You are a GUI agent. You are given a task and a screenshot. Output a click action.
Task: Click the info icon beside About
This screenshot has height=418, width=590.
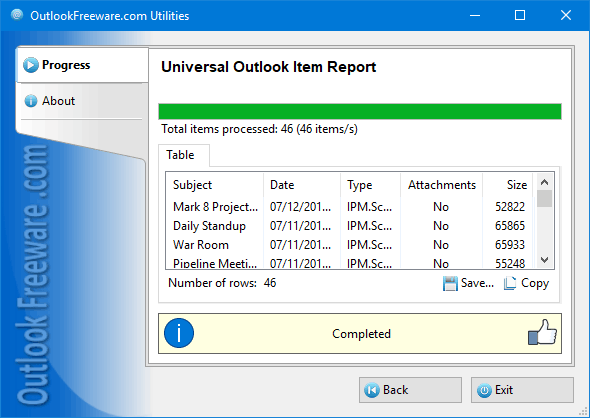pos(31,101)
